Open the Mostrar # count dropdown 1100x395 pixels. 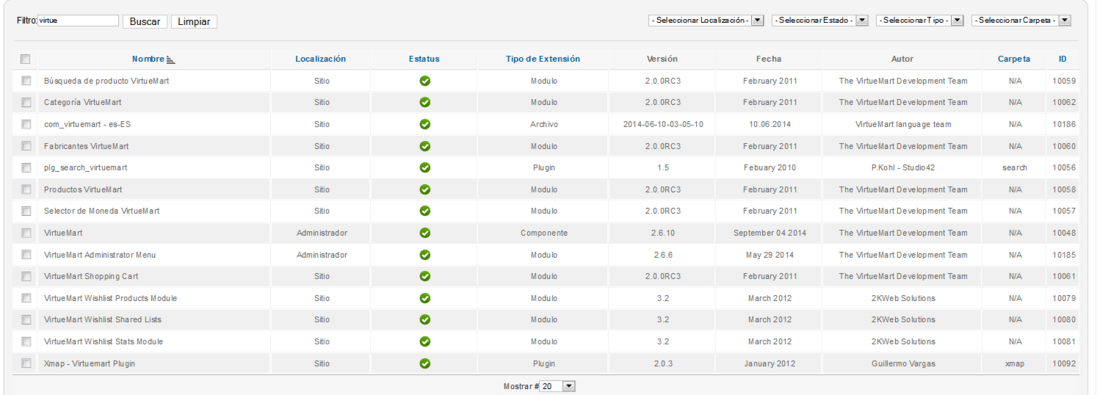point(558,387)
